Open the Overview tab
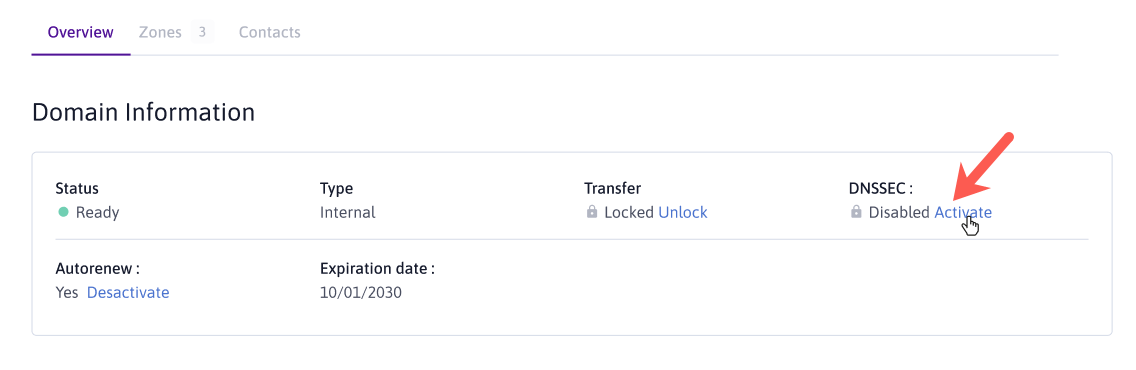 pos(80,33)
